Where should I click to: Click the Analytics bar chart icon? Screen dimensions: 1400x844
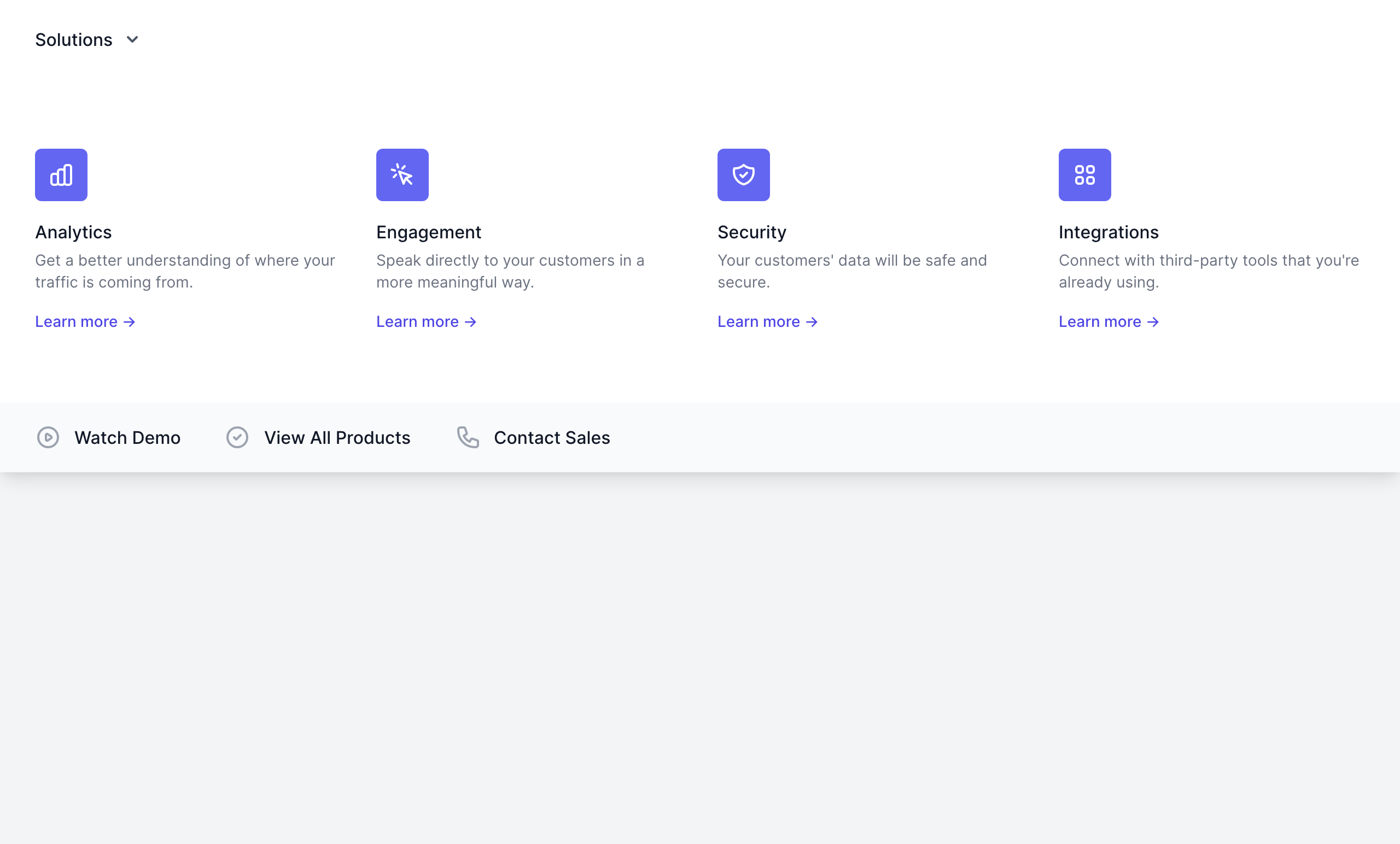click(61, 175)
